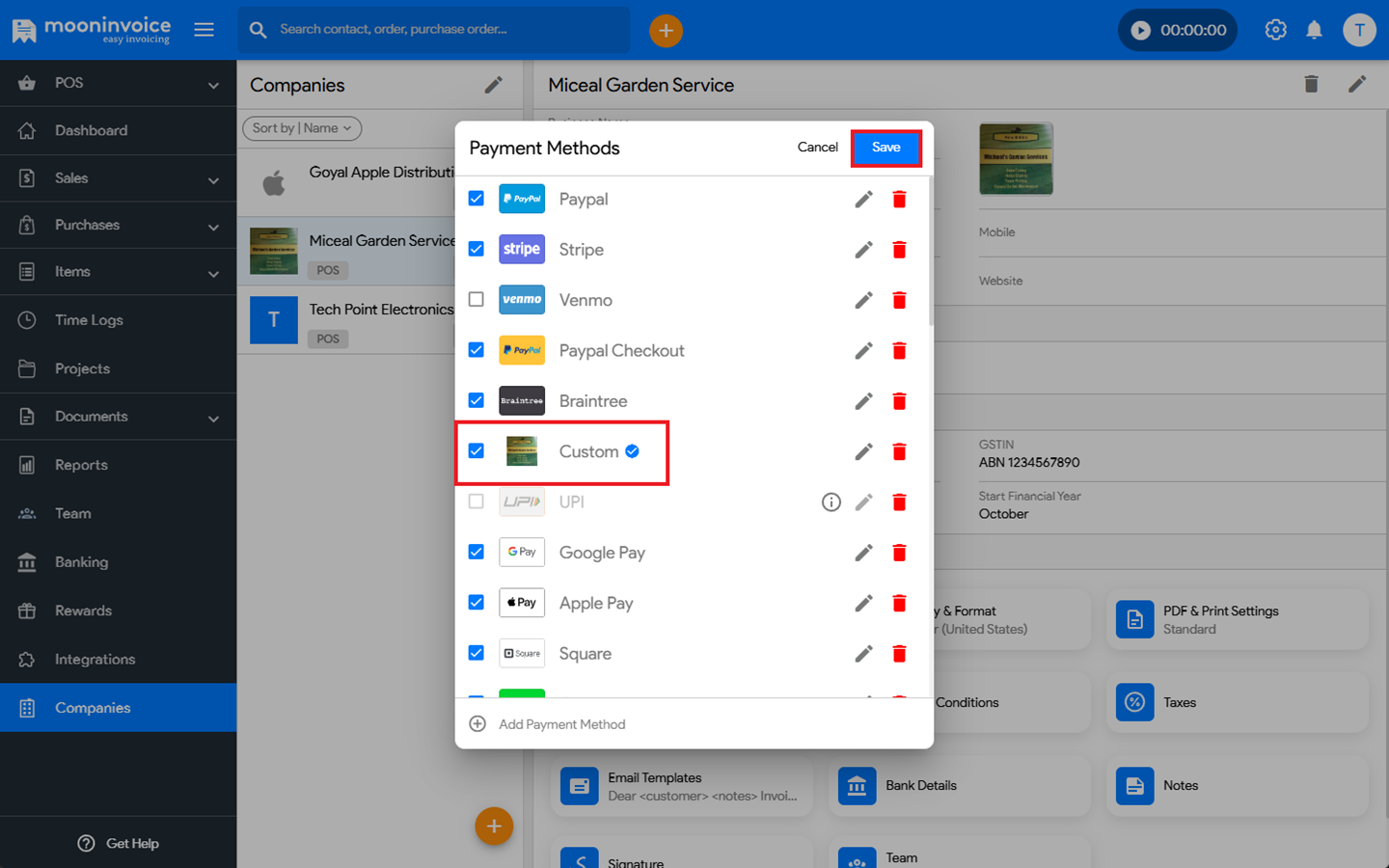Click Add Payment Method

coord(560,724)
